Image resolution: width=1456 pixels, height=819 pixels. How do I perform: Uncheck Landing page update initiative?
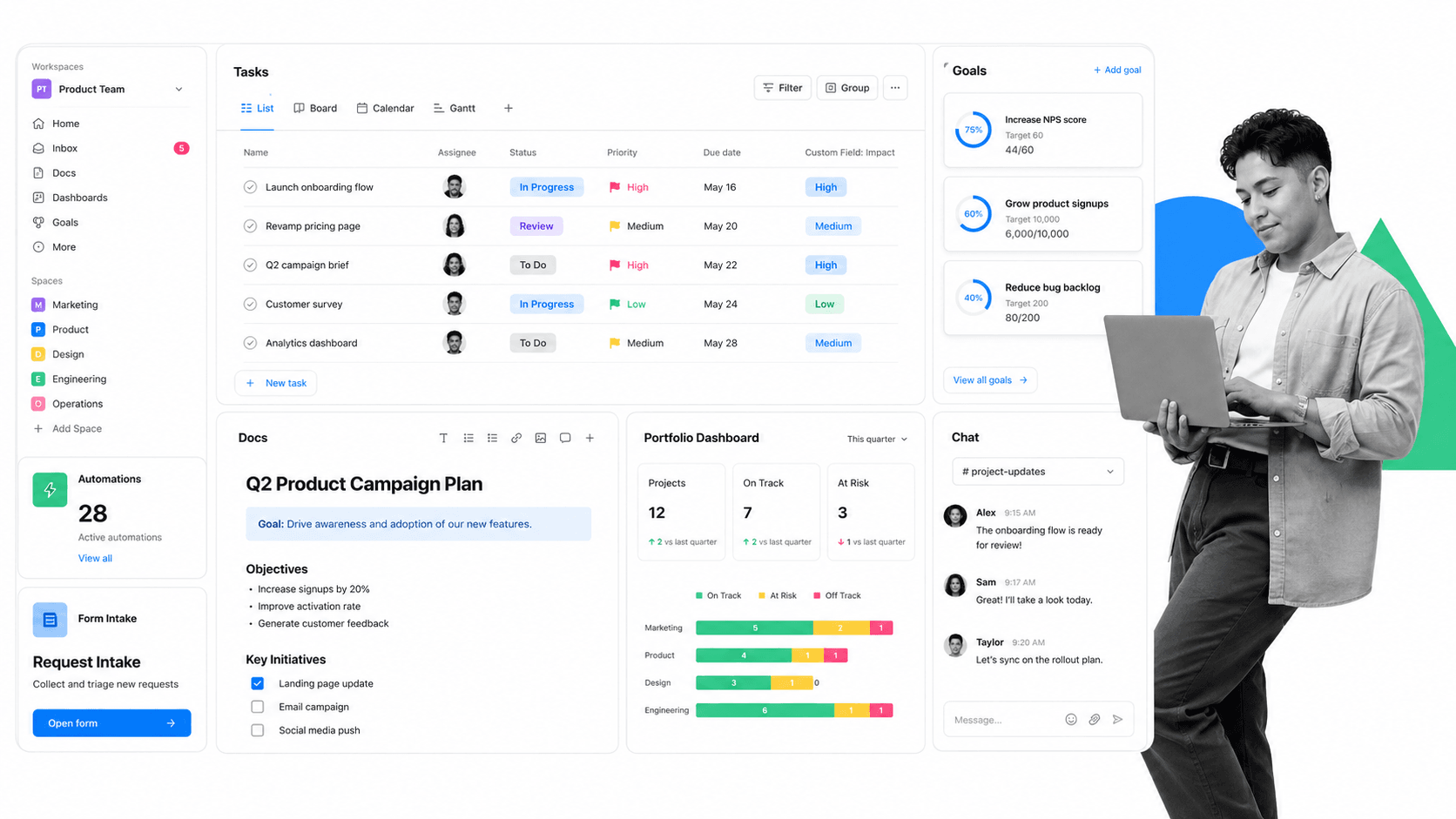pos(258,683)
